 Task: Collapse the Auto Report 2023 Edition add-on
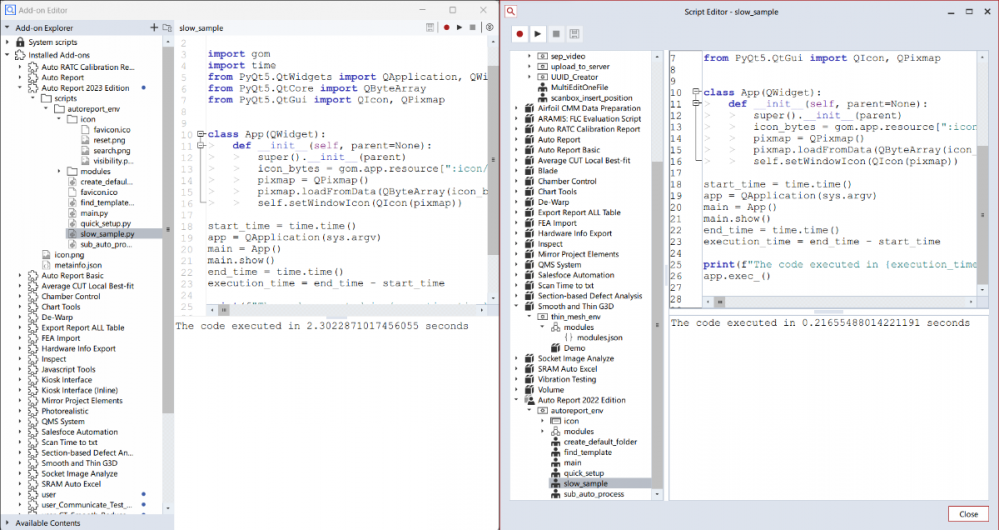click(x=20, y=88)
